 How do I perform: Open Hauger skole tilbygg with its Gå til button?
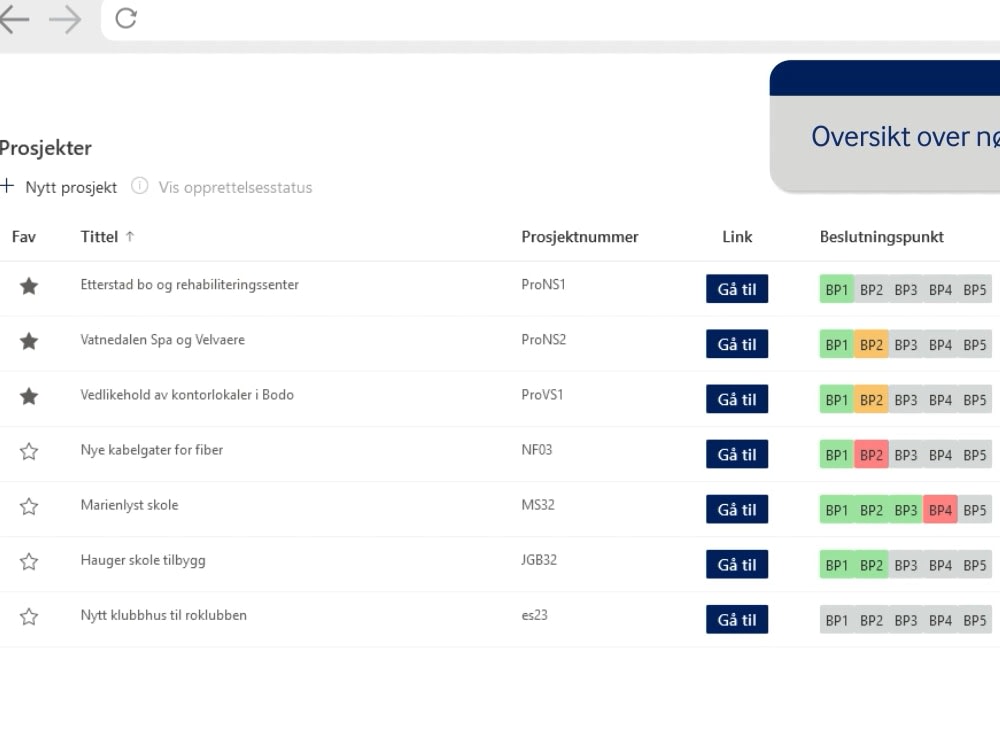coord(737,564)
